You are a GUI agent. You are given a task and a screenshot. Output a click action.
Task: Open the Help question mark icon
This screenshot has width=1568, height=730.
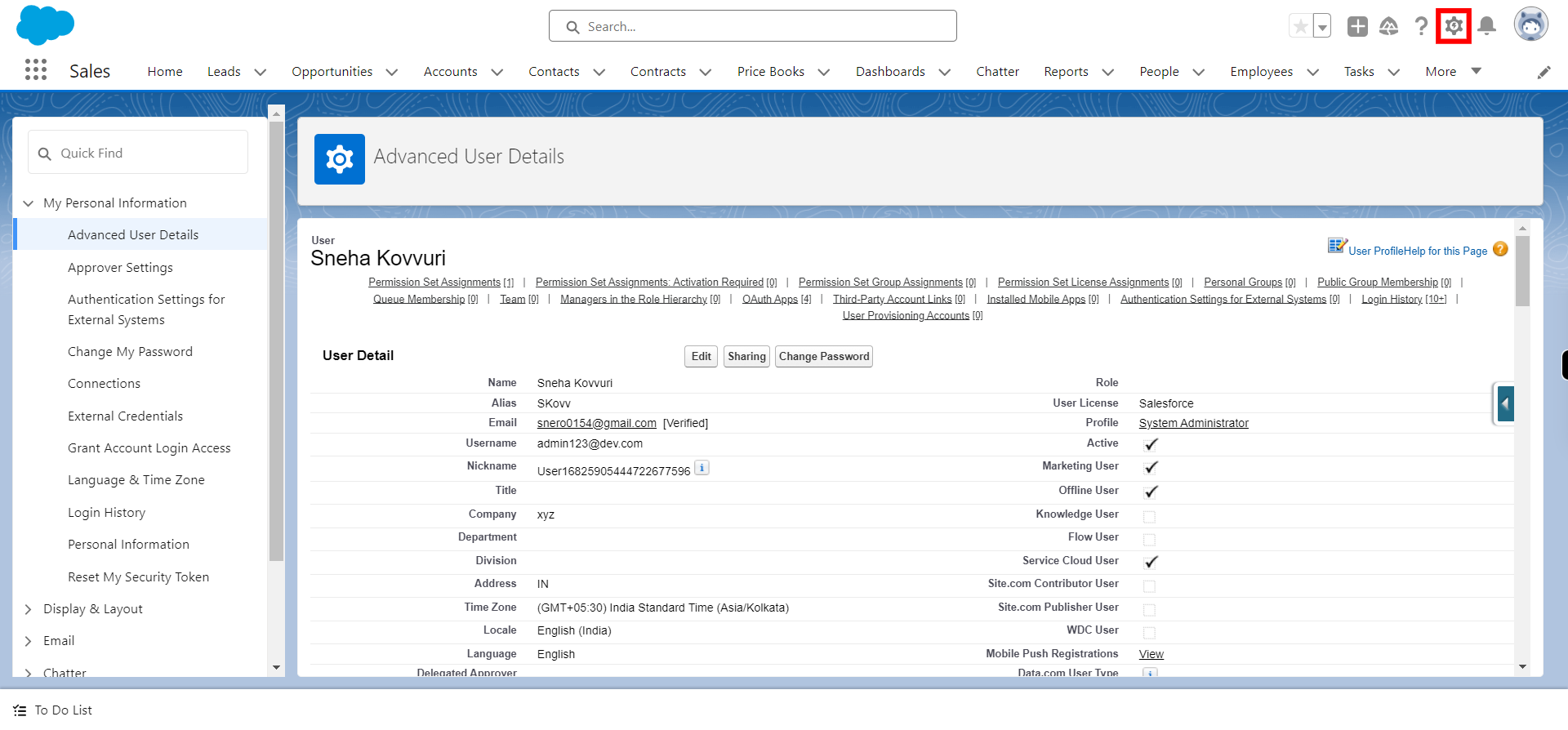tap(1422, 26)
